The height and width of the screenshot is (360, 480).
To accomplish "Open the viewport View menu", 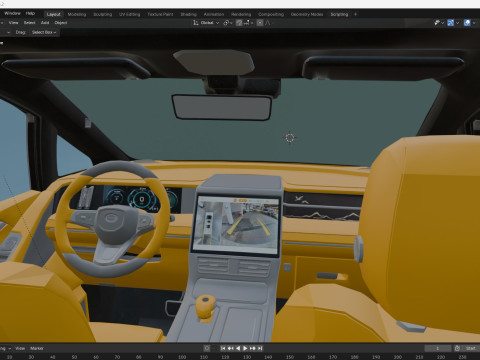I will tap(13, 23).
